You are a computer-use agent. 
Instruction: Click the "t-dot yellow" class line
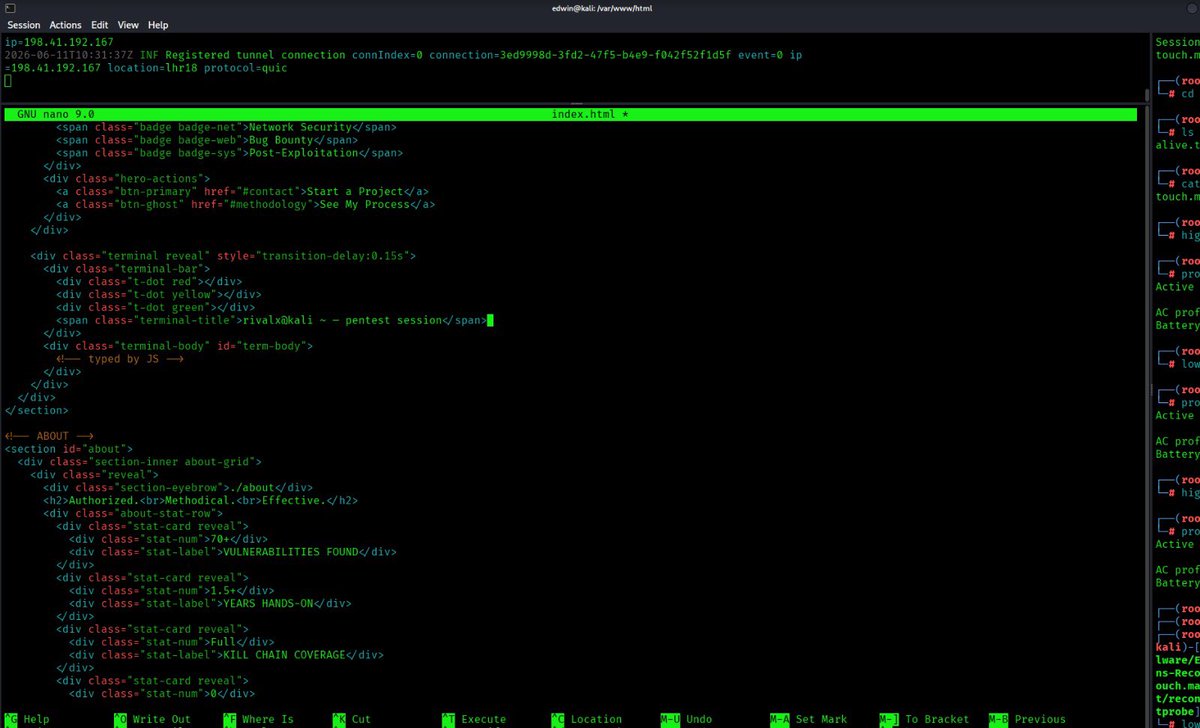pyautogui.click(x=158, y=295)
